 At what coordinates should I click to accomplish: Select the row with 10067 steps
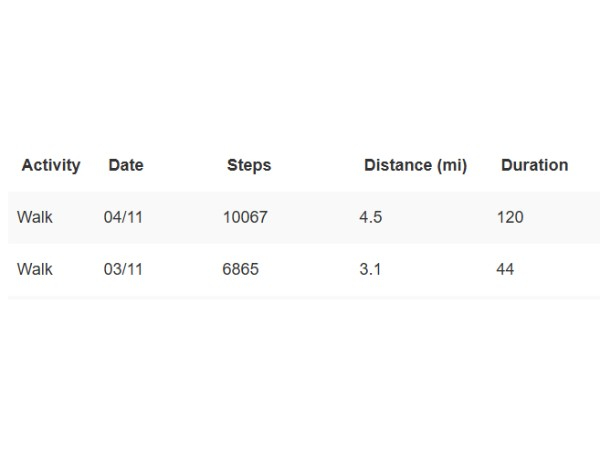[x=300, y=218]
